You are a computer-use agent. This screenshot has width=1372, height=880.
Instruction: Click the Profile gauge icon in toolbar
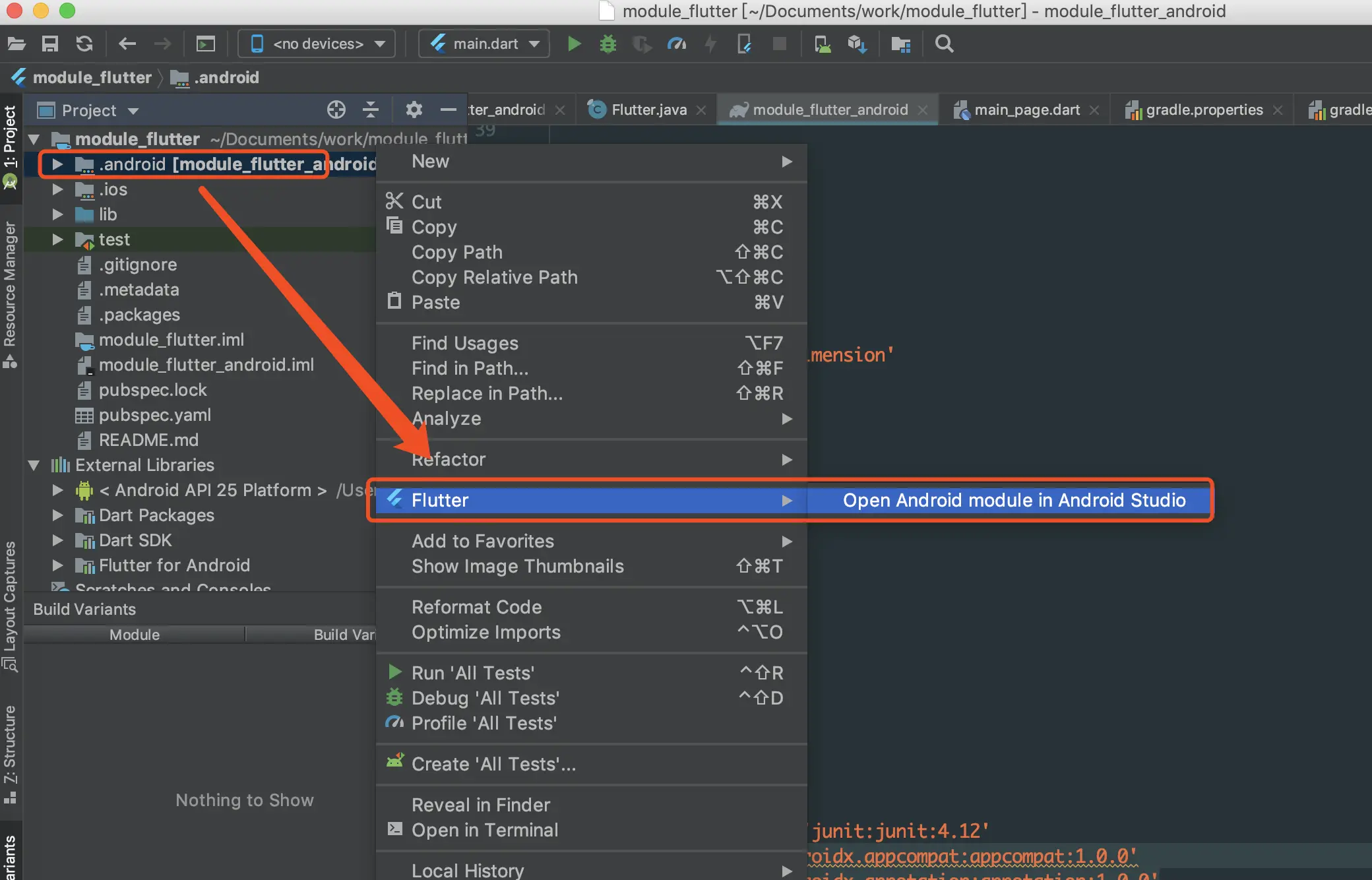click(x=677, y=44)
